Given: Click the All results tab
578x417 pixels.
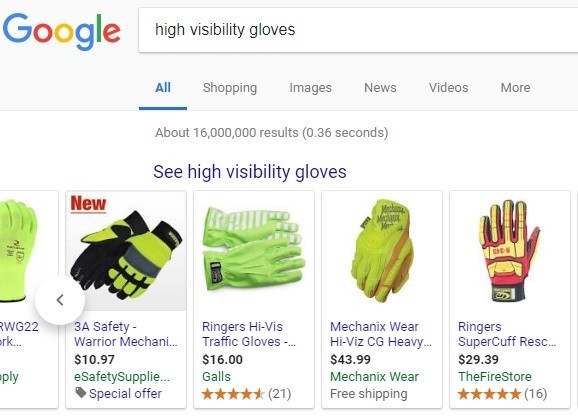Looking at the screenshot, I should (x=163, y=88).
